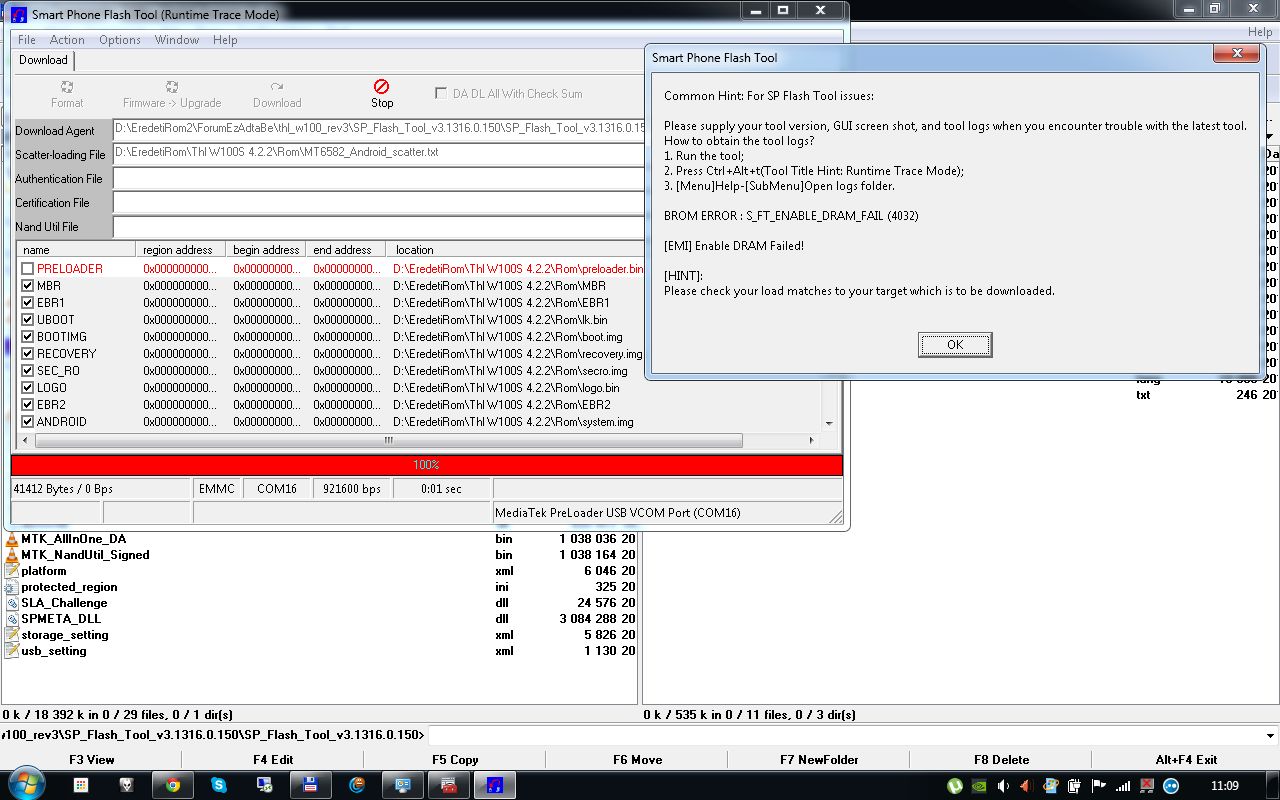Image resolution: width=1280 pixels, height=800 pixels.
Task: Click the partition list scroll-down arrow
Action: pos(829,423)
